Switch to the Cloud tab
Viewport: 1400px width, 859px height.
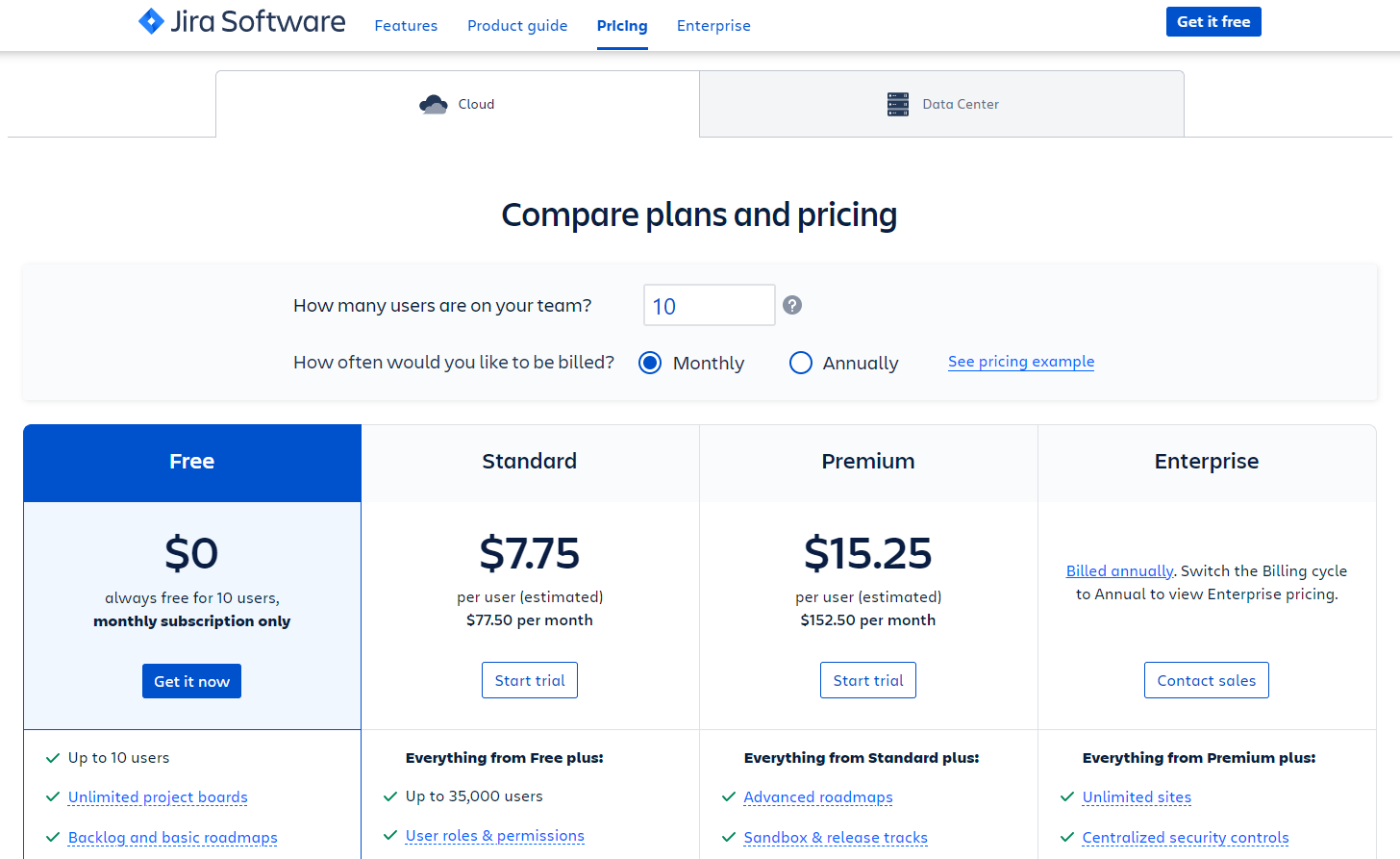458,104
